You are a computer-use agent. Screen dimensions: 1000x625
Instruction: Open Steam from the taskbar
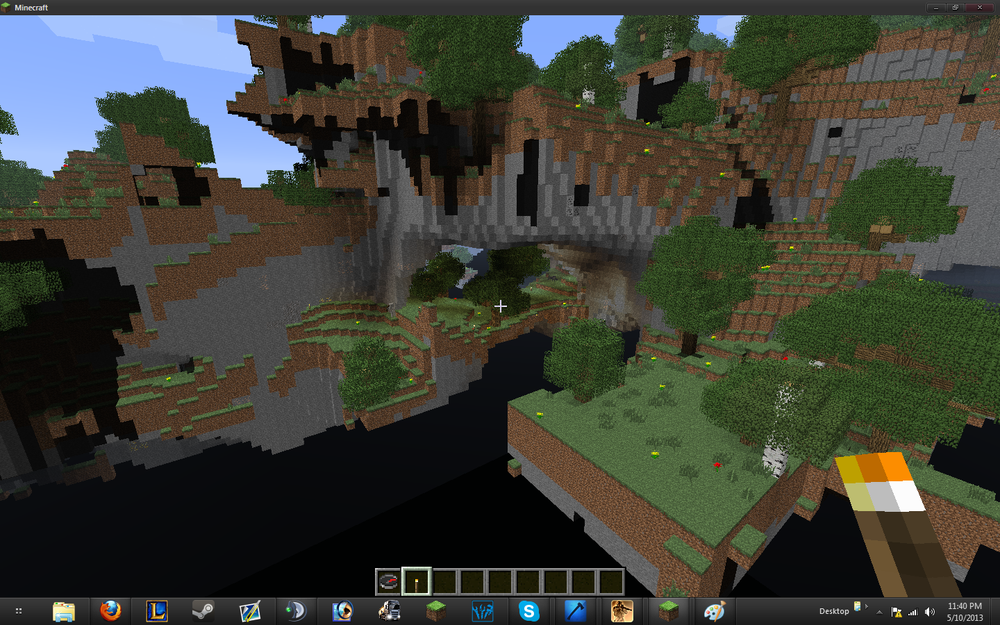coord(203,611)
